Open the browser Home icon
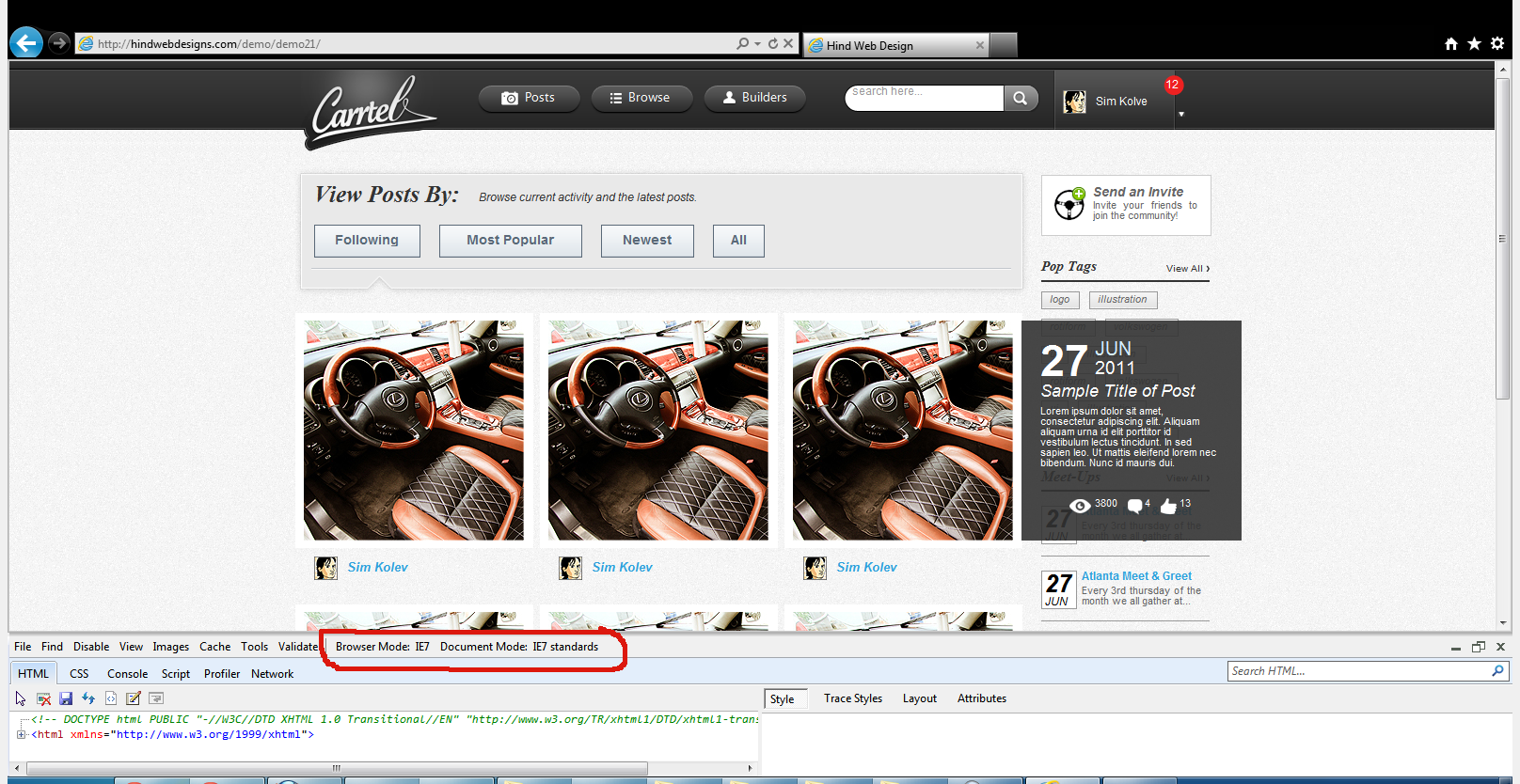 pos(1451,43)
